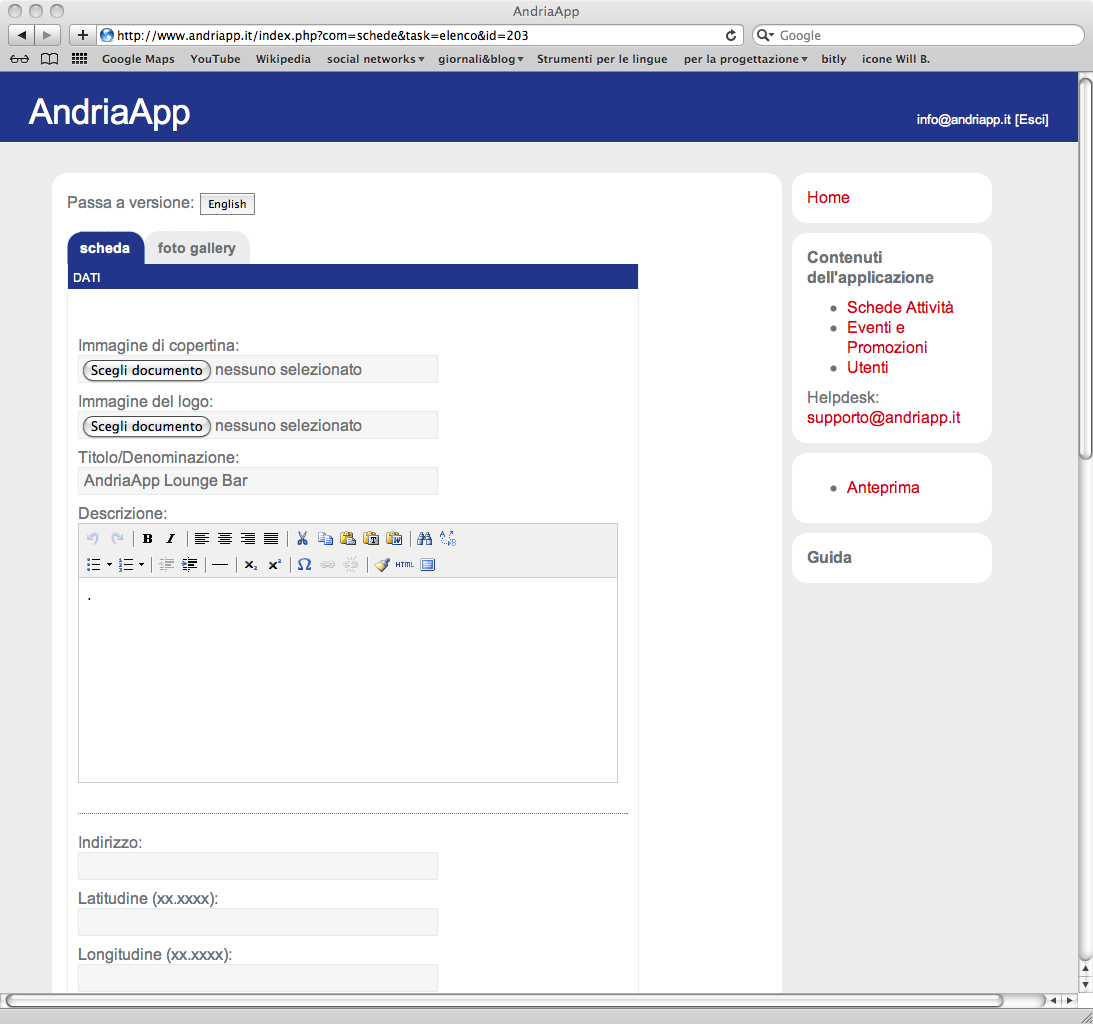Insert a bulleted list

coord(93,565)
